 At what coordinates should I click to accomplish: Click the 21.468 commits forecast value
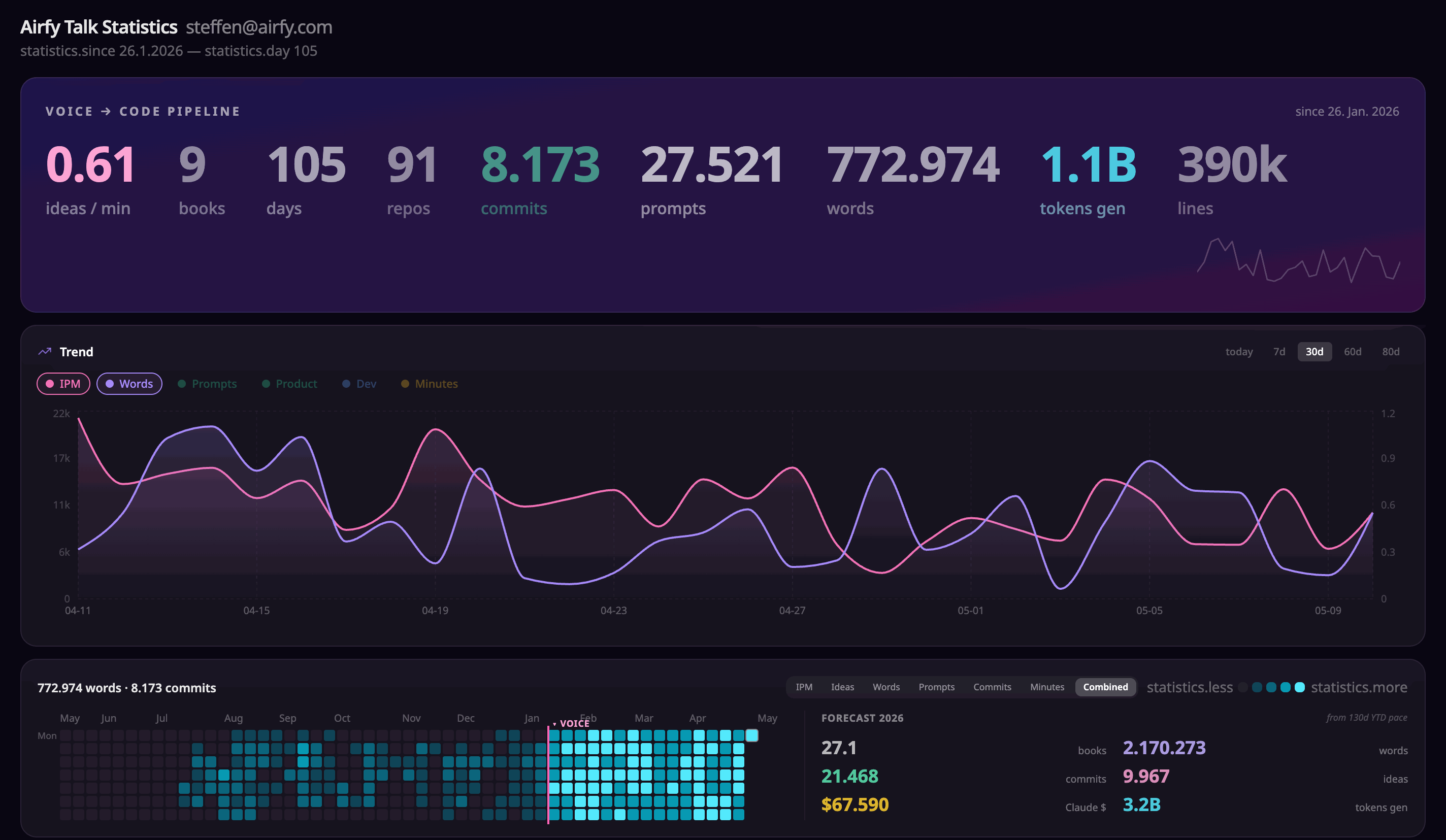850,777
